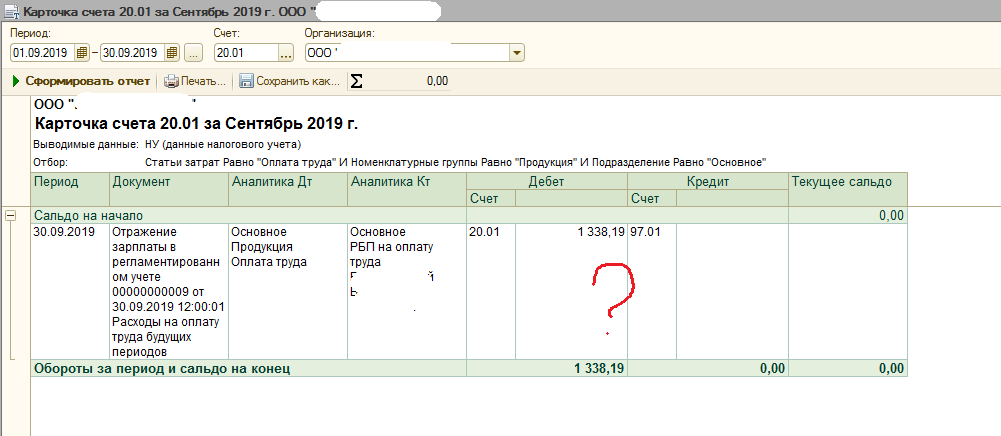The image size is (1001, 436).
Task: Open calendar for period start date
Action: coord(81,53)
